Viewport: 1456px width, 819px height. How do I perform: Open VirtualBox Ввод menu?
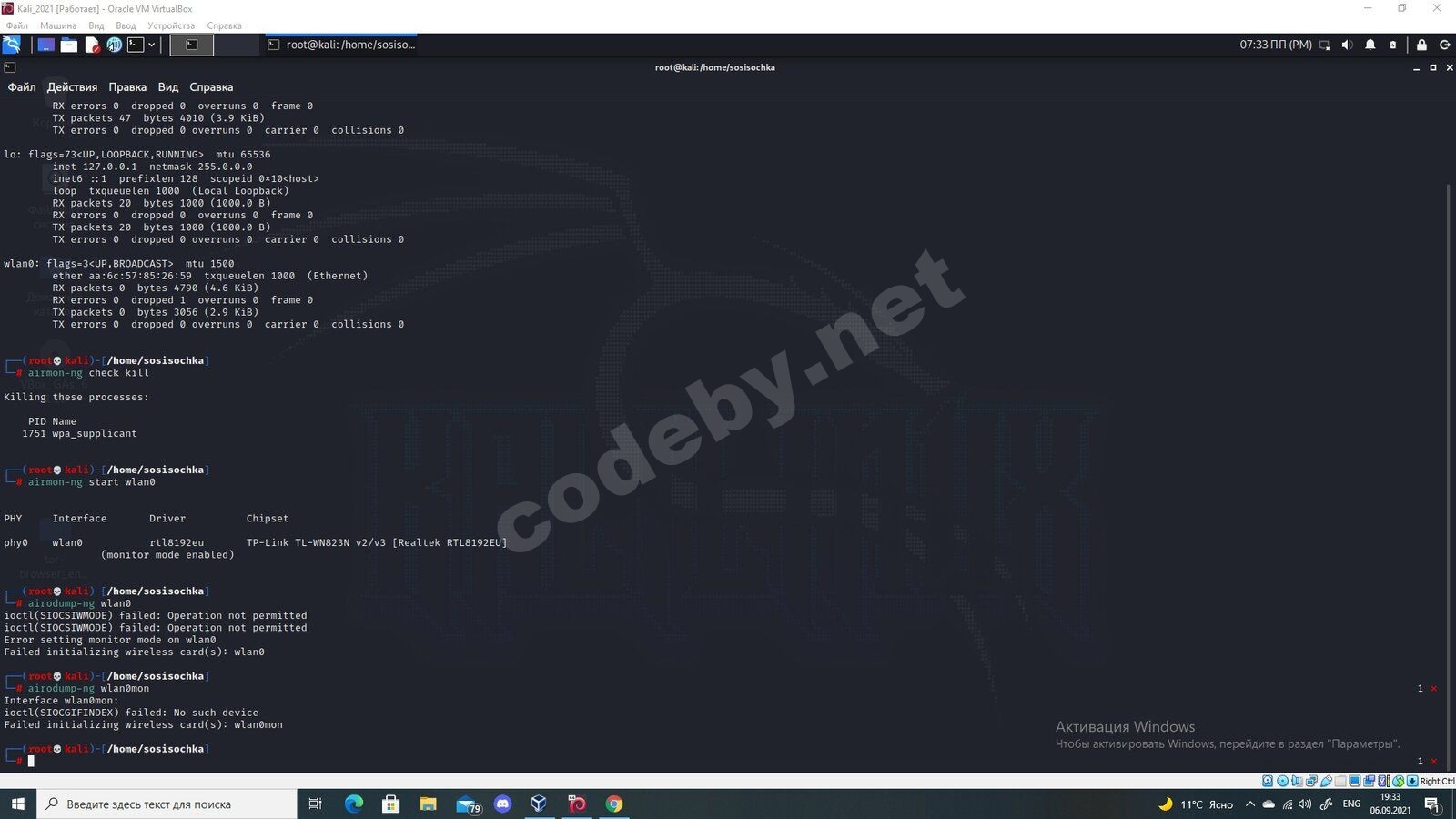click(126, 25)
